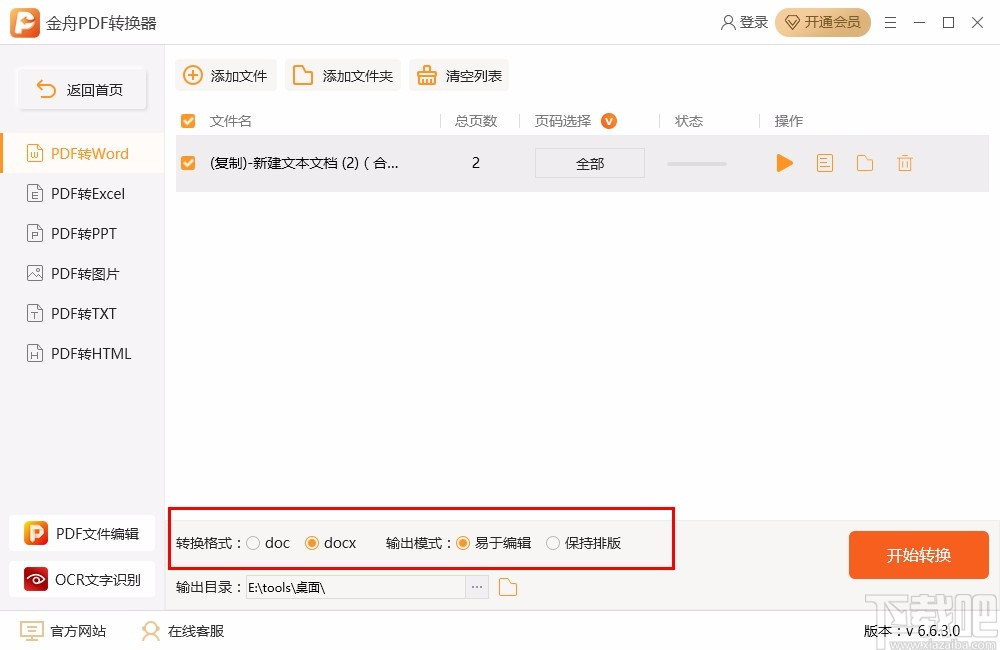The height and width of the screenshot is (650, 1000).
Task: Launch PDF文件编辑 tool in the sidebar
Action: point(82,533)
